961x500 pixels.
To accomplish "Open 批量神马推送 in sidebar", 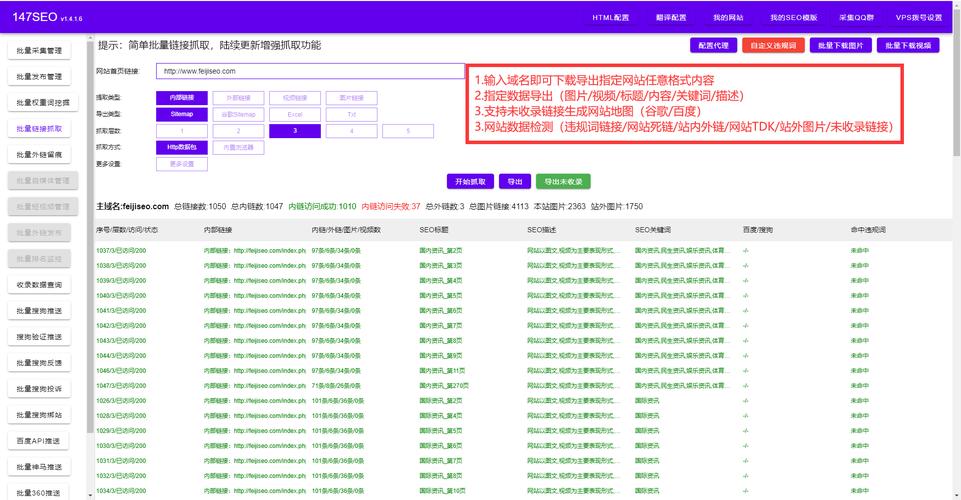I will tap(39, 467).
